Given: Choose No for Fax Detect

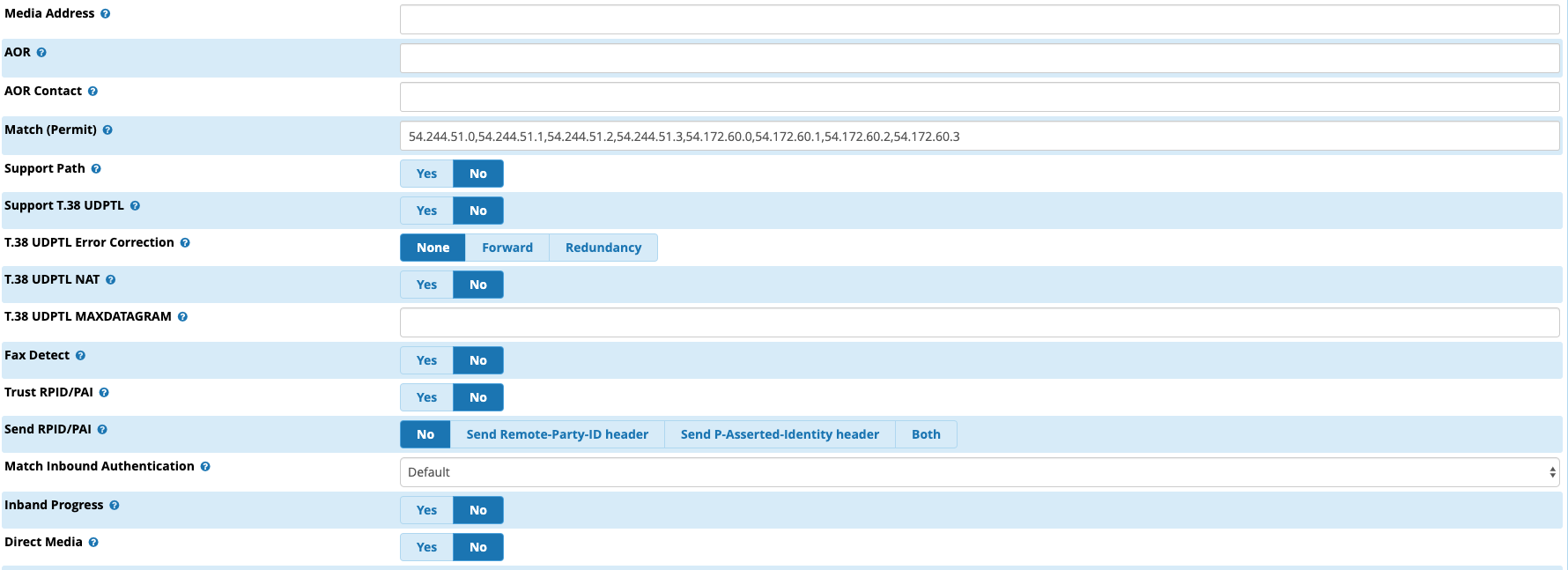Looking at the screenshot, I should point(478,360).
